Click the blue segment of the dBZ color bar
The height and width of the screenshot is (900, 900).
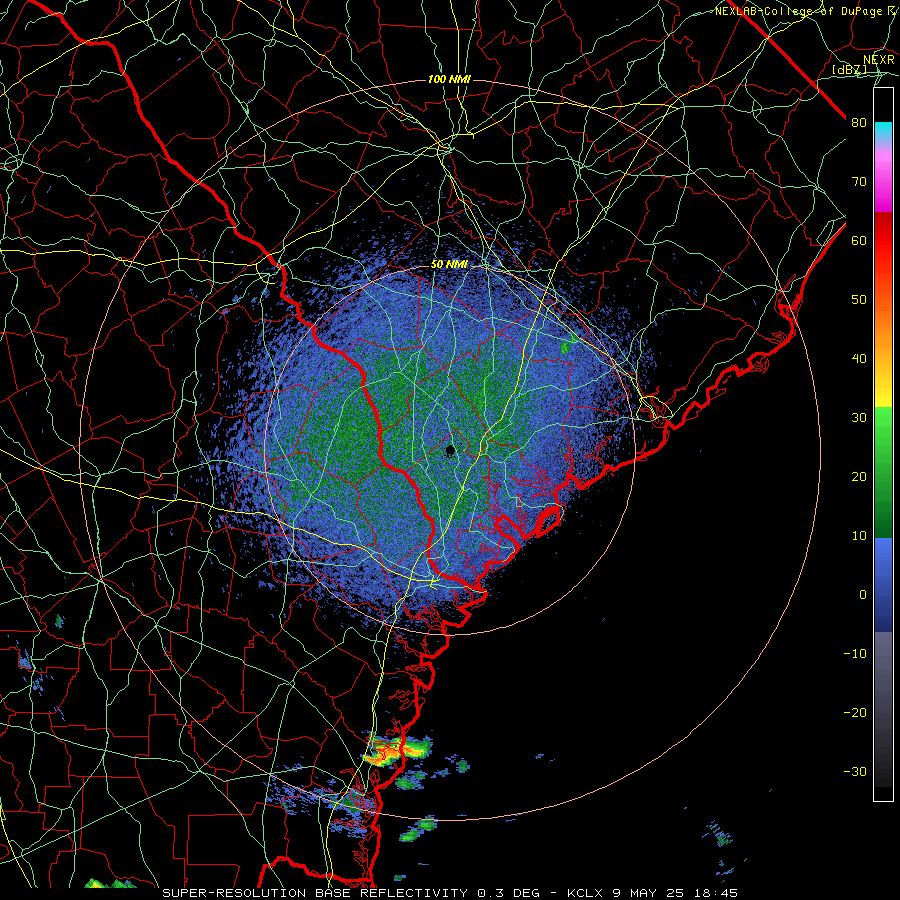[883, 584]
